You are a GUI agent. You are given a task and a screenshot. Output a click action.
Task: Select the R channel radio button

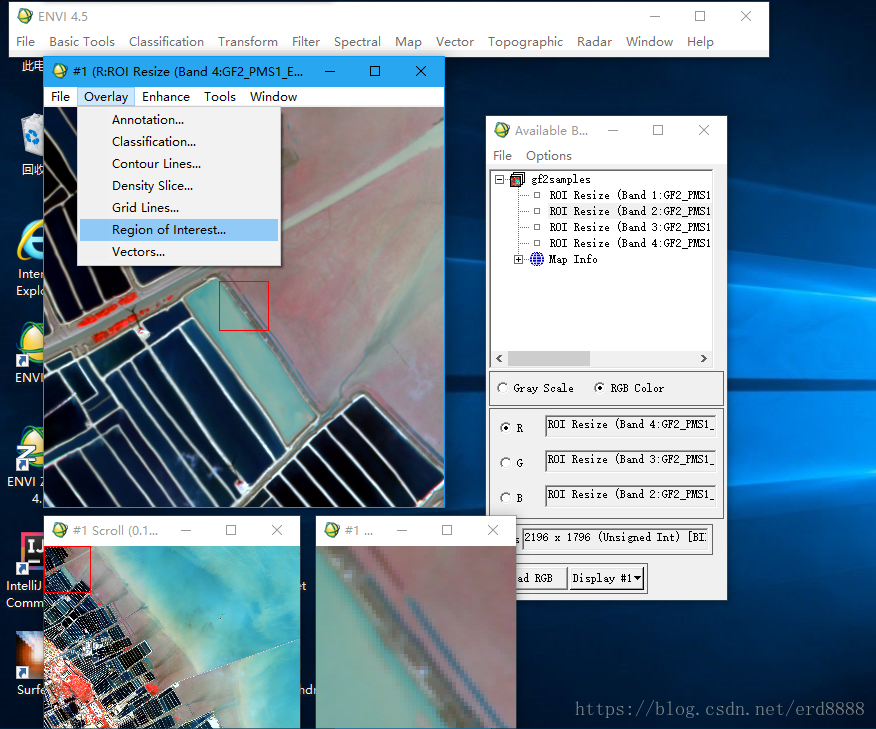click(506, 427)
